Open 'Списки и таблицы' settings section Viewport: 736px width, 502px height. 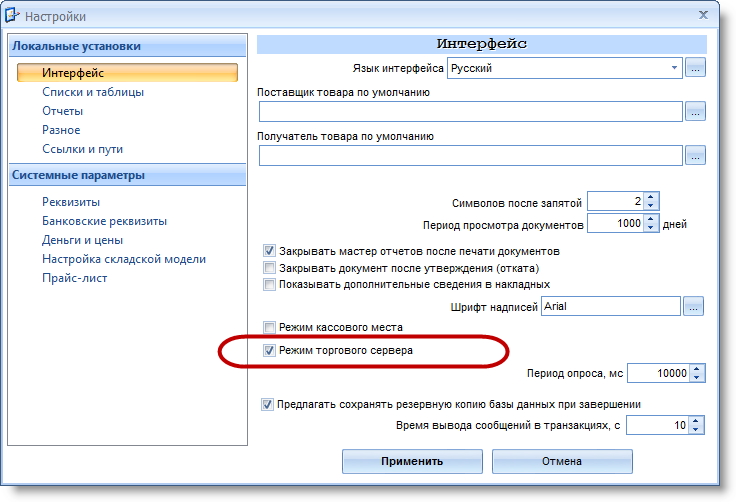click(x=93, y=92)
